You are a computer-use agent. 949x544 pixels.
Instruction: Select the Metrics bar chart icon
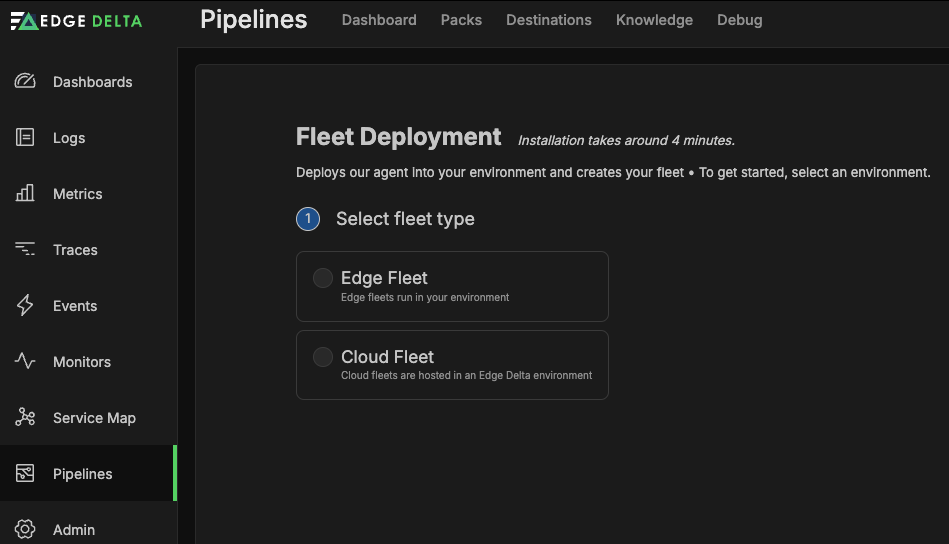point(25,194)
